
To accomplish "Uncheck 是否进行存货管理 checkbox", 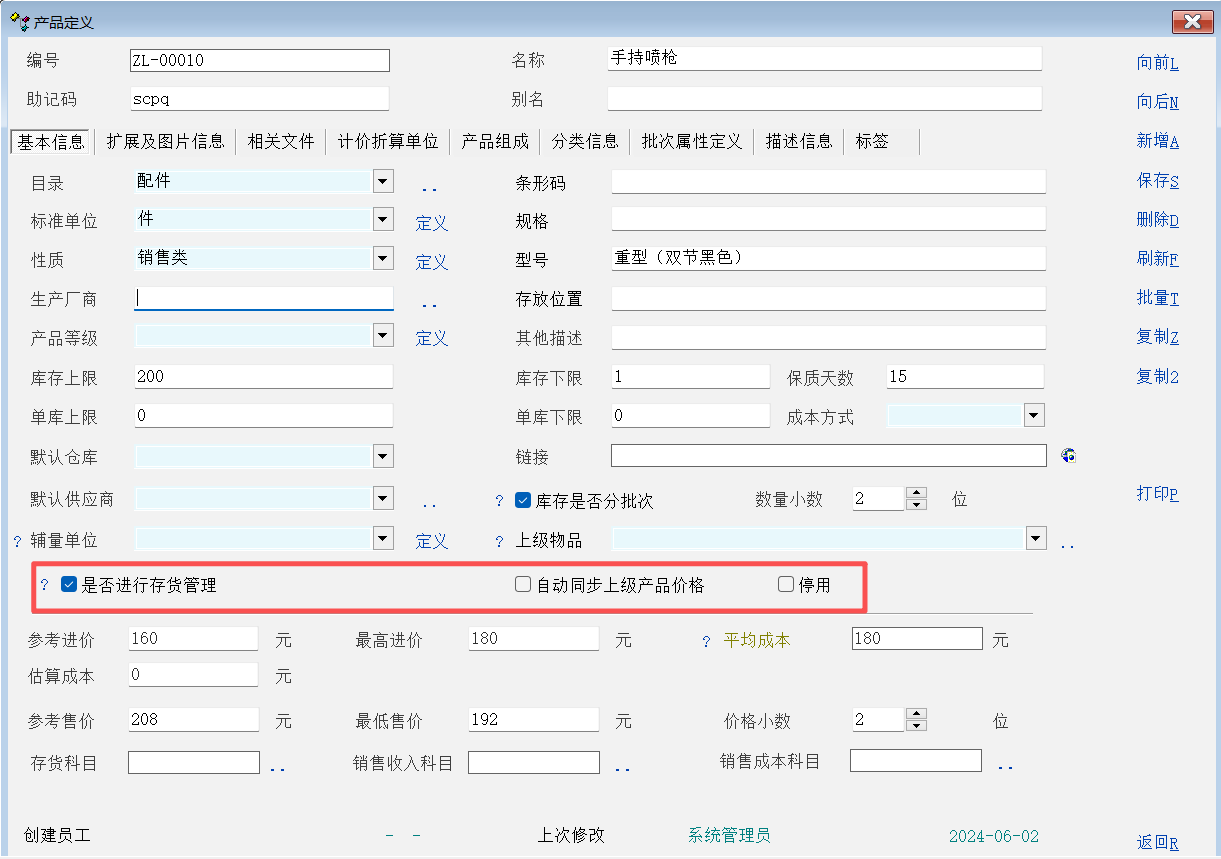I will click(x=69, y=585).
